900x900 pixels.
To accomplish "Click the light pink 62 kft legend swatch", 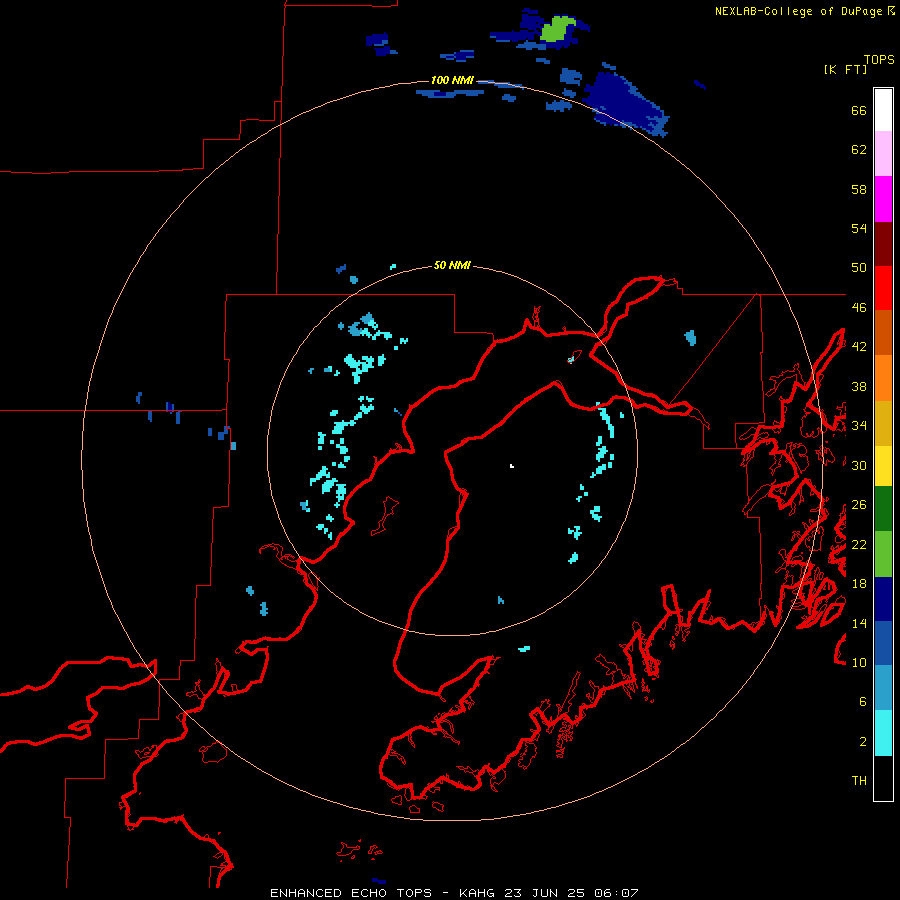I will pos(883,153).
